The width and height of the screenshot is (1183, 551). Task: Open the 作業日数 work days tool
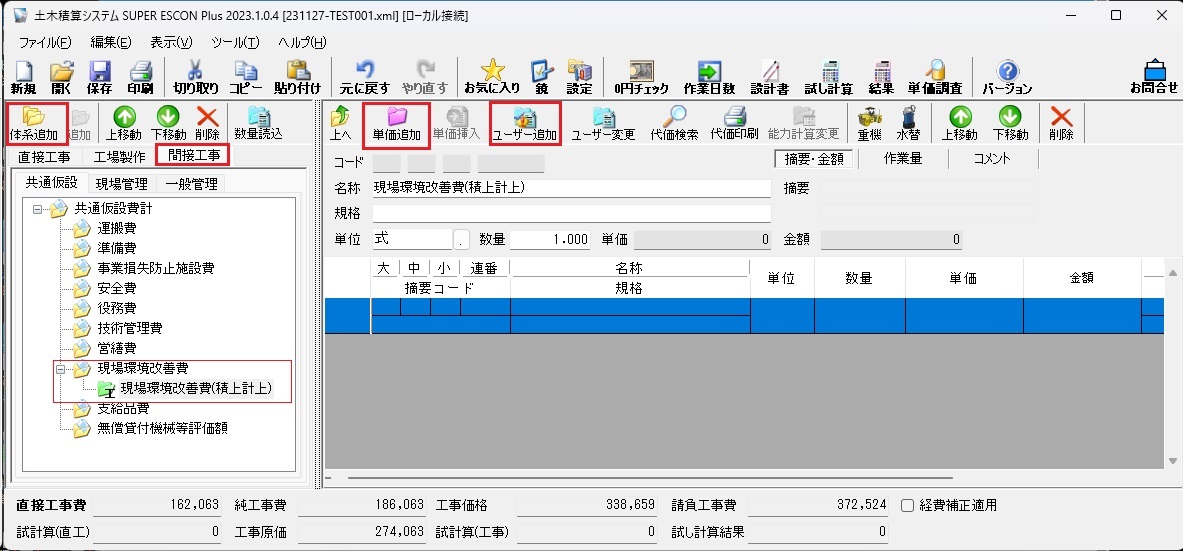click(709, 77)
